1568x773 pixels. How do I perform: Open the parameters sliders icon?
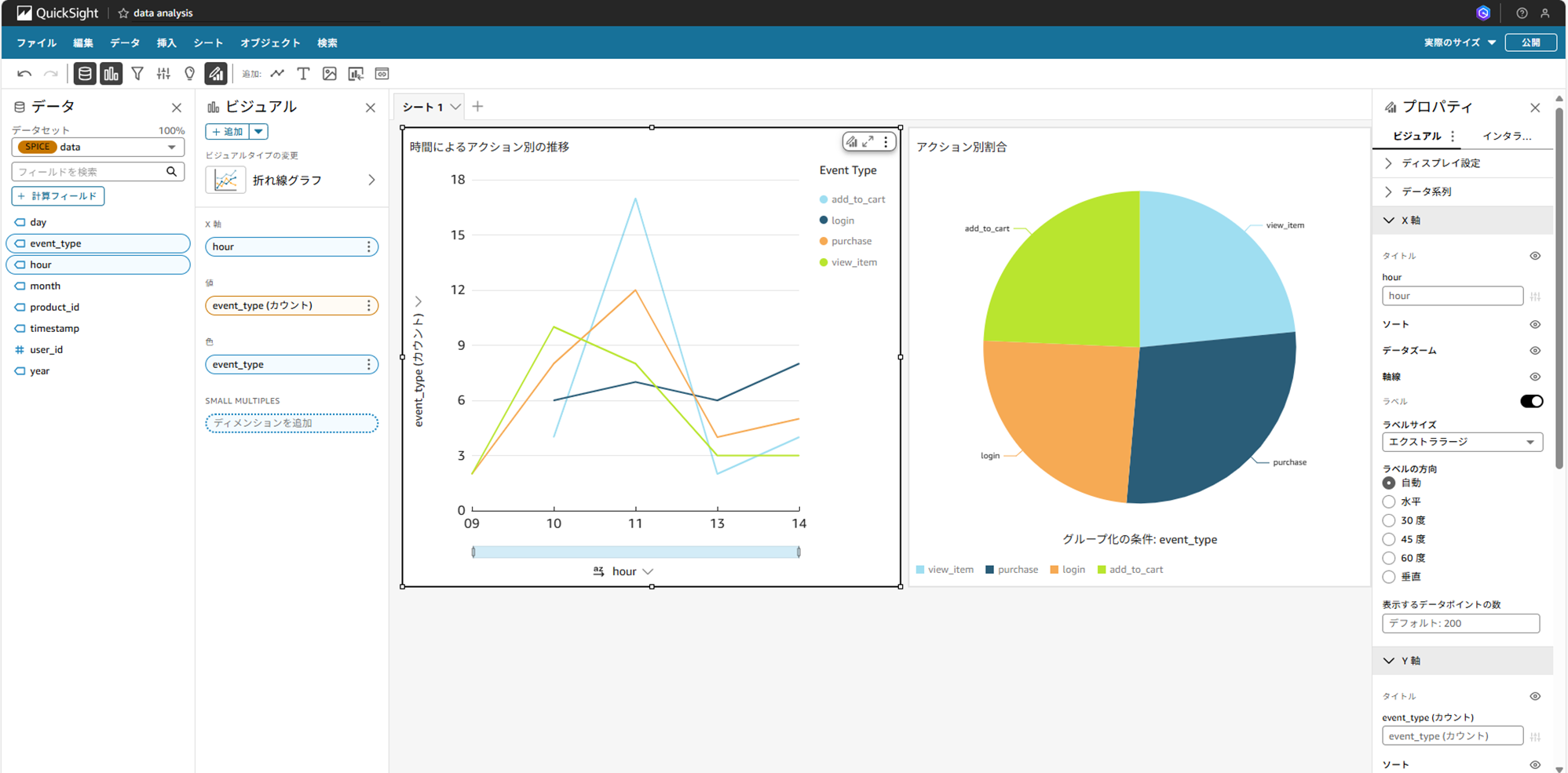[163, 74]
